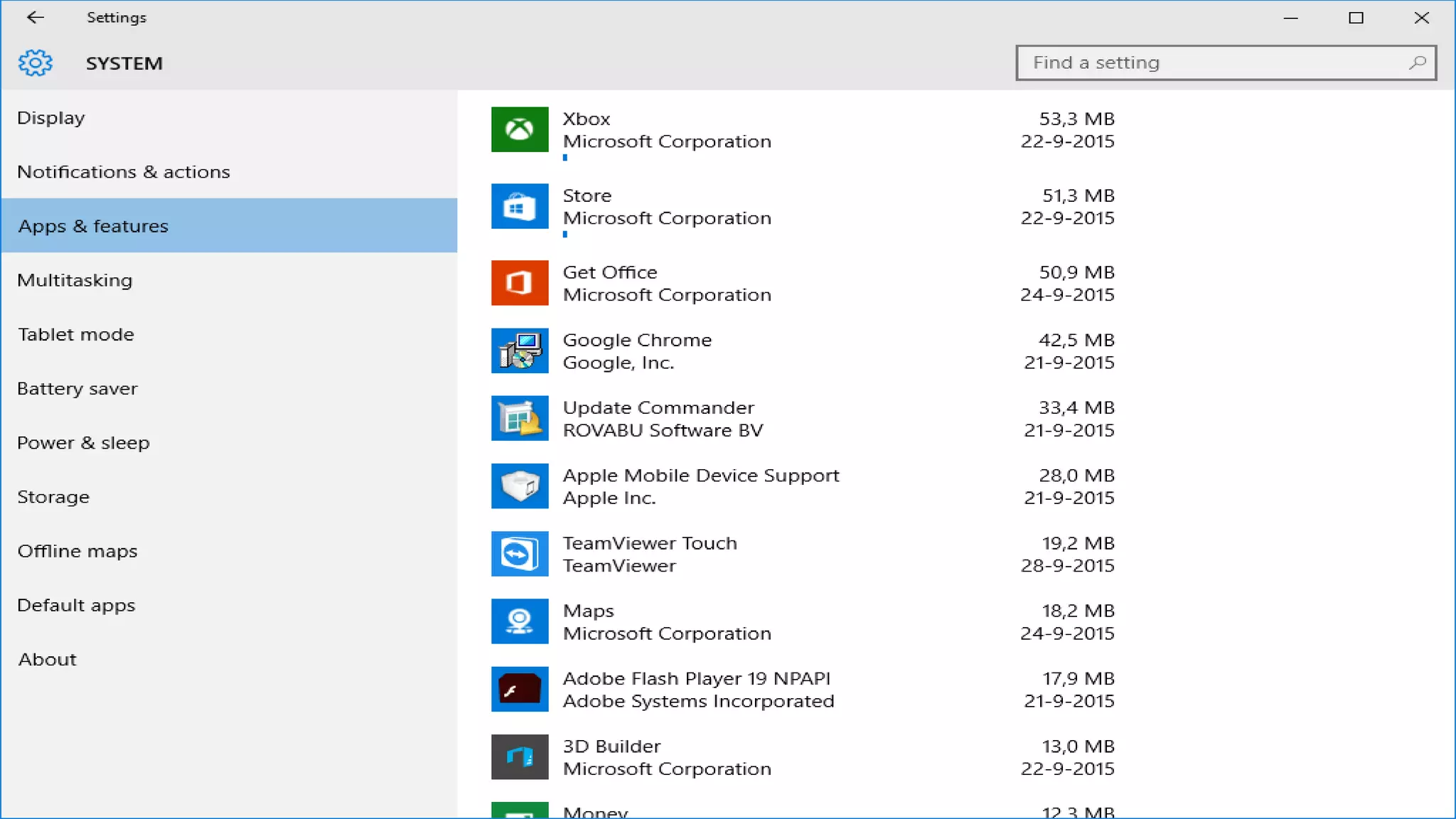
Task: Select the Apps & features page
Action: point(229,225)
